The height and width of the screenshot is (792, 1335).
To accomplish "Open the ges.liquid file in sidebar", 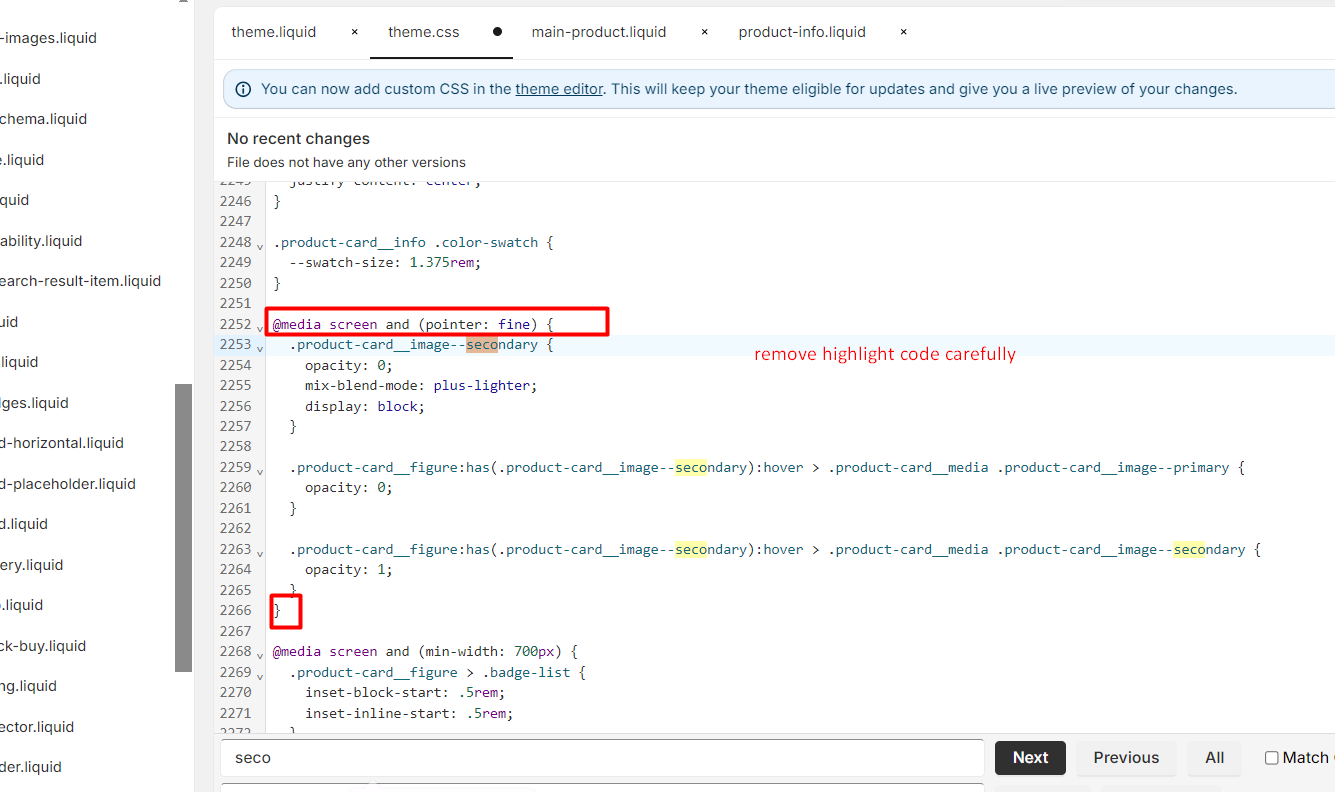I will [x=35, y=403].
